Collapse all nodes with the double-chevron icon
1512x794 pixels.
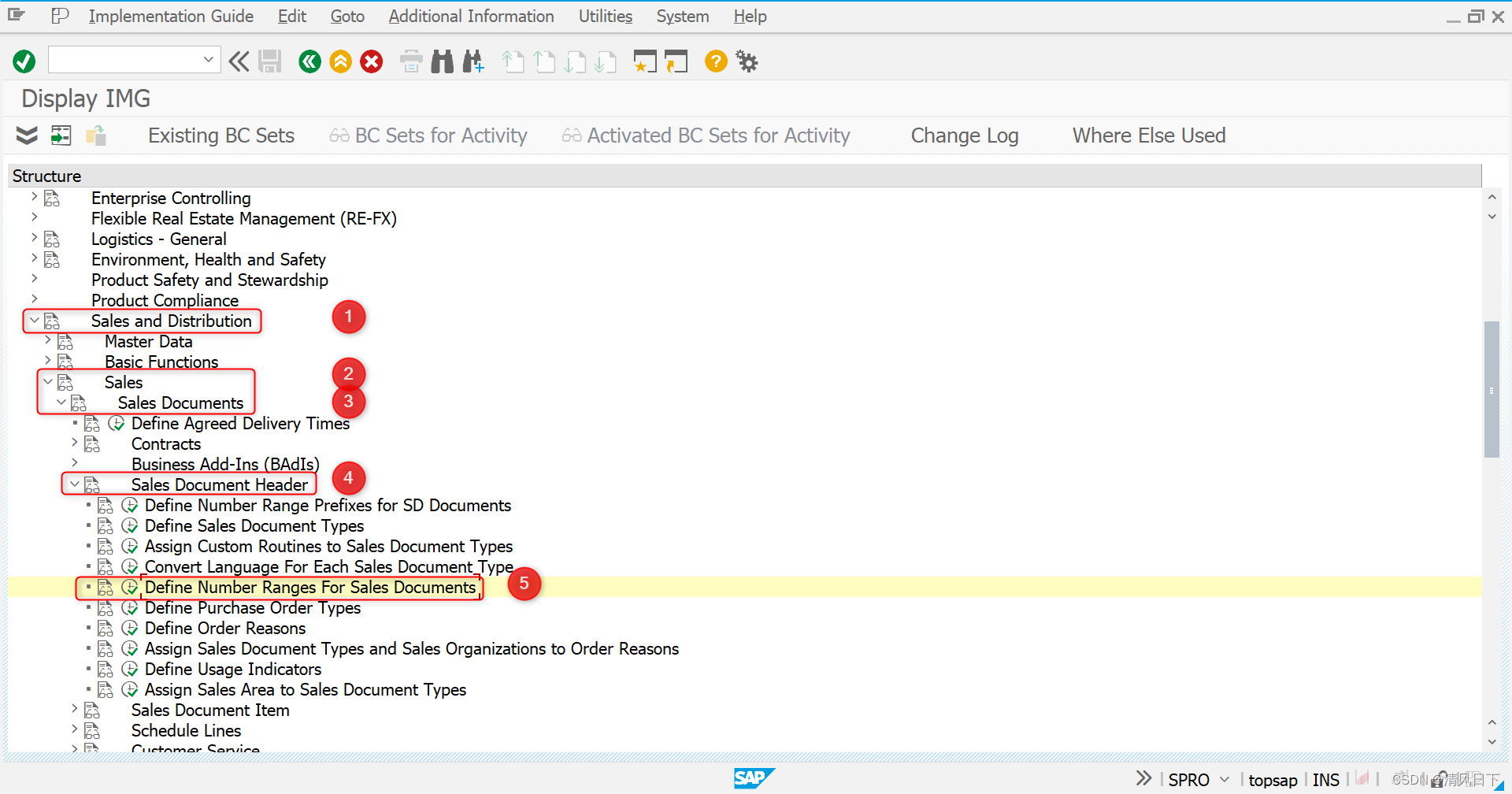coord(26,135)
